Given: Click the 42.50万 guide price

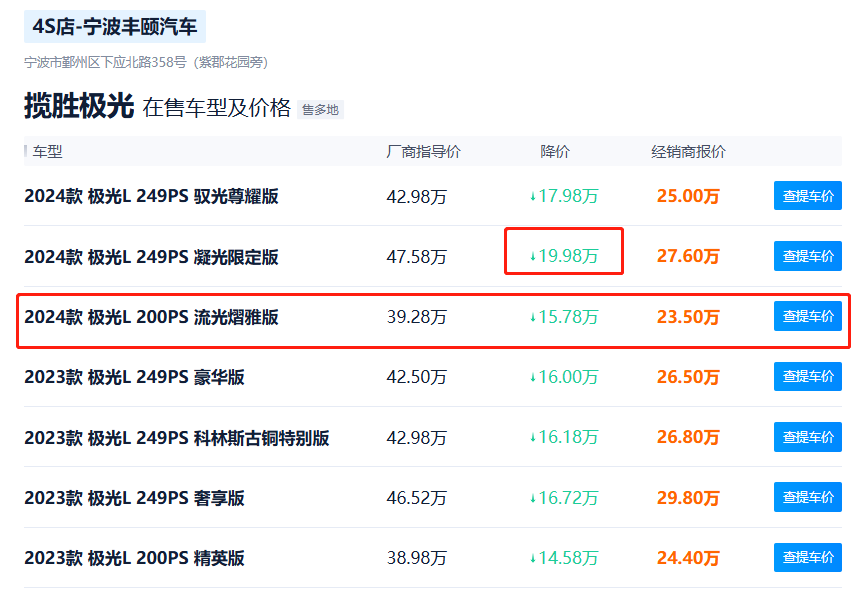Looking at the screenshot, I should click(x=417, y=377).
